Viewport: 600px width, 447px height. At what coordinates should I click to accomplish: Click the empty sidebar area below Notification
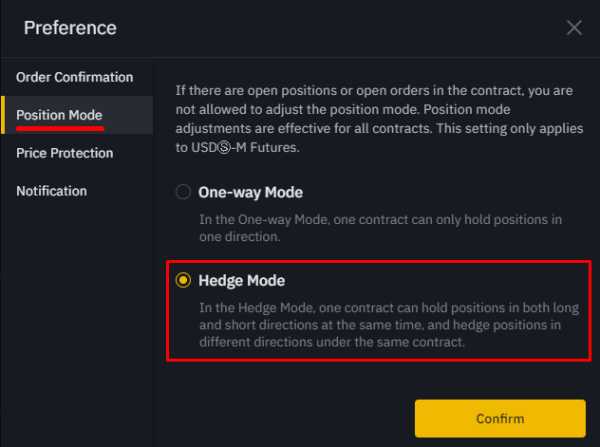tap(76, 320)
